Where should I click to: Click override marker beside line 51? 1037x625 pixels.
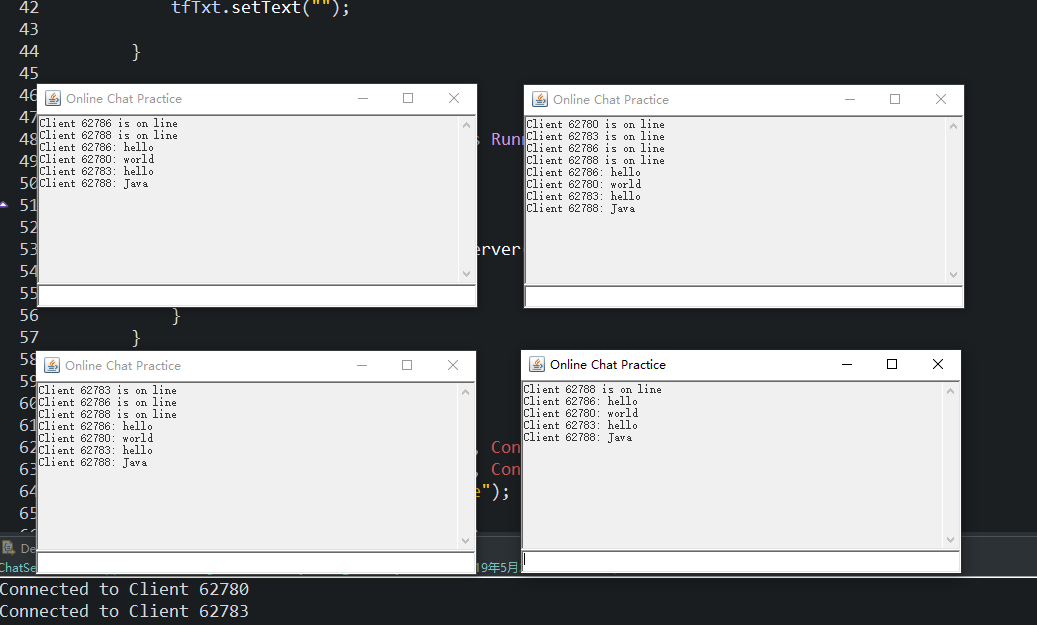[4, 204]
